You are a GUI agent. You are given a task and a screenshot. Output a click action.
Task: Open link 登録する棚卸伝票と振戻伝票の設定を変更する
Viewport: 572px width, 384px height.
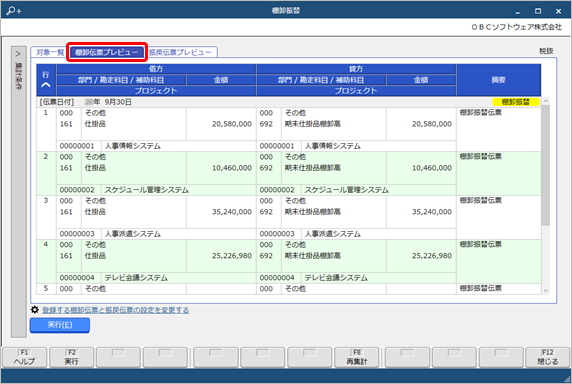coord(116,310)
